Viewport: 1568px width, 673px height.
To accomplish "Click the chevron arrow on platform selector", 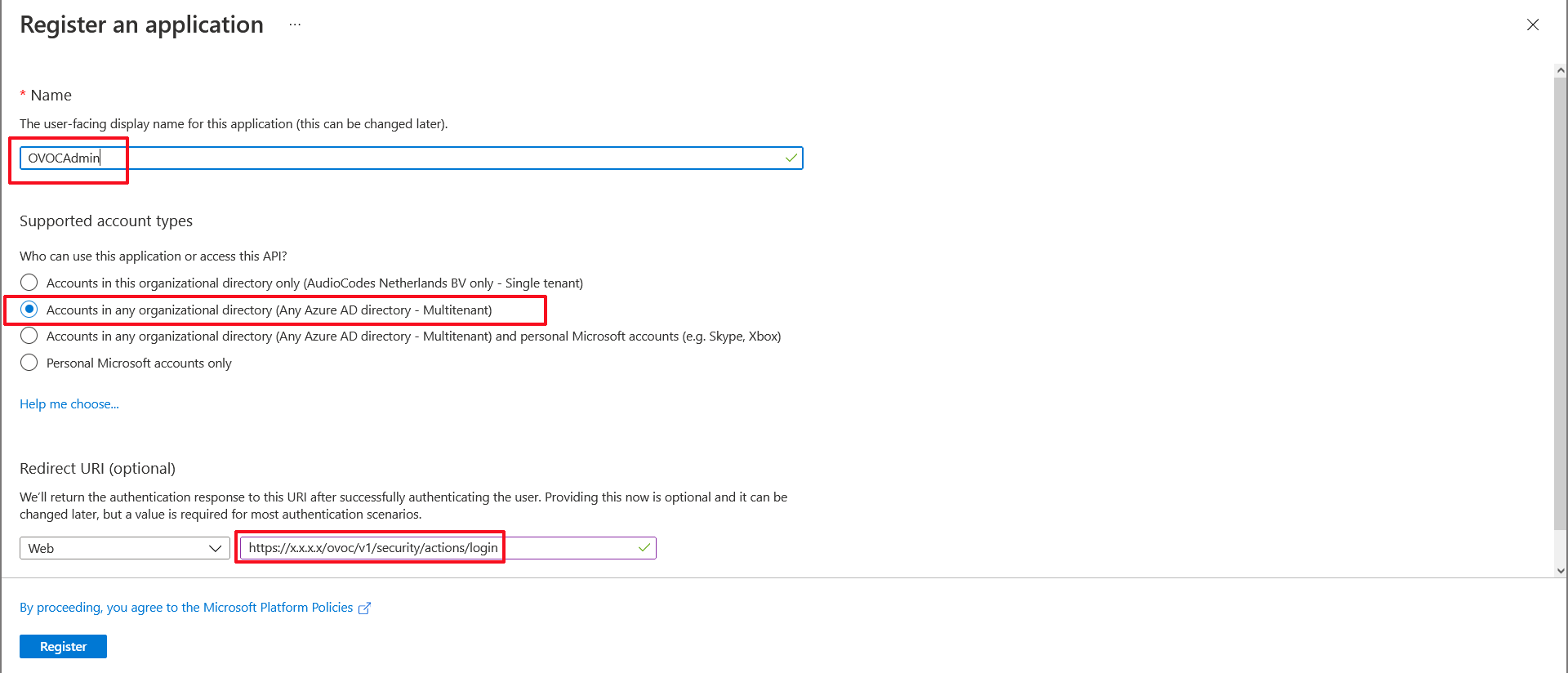I will pyautogui.click(x=216, y=548).
